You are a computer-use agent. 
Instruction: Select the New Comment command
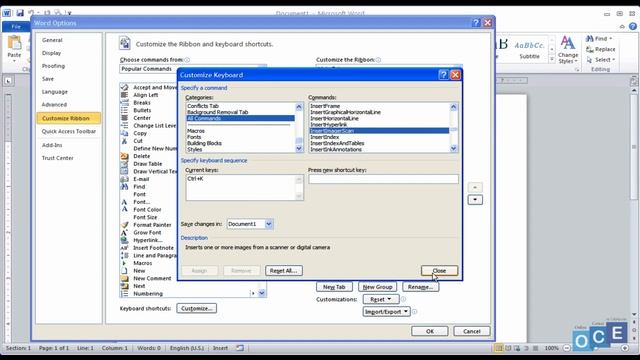pyautogui.click(x=152, y=278)
